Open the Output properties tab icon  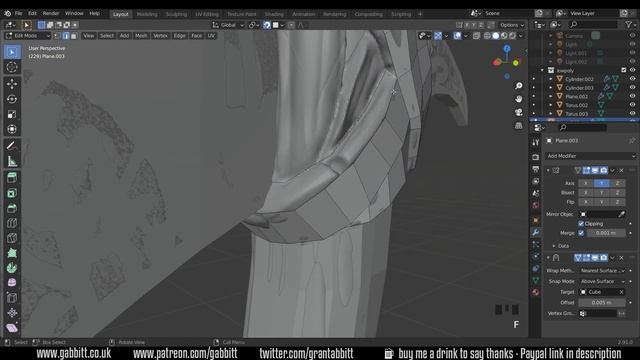point(536,169)
